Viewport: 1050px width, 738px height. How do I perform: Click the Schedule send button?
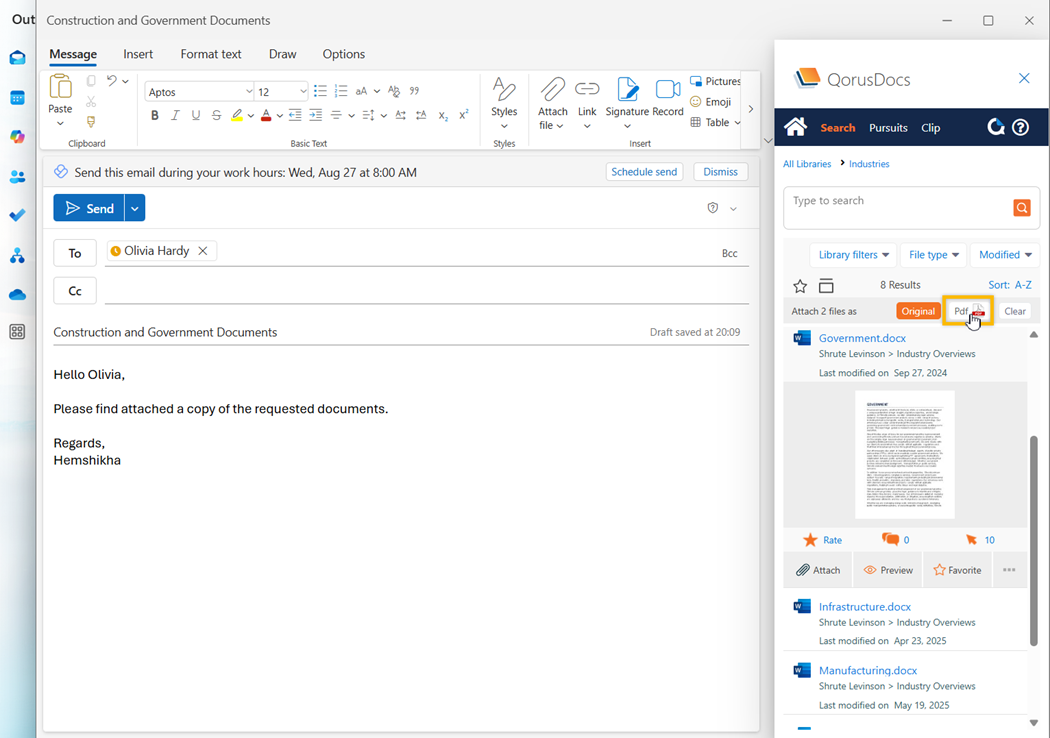click(644, 172)
